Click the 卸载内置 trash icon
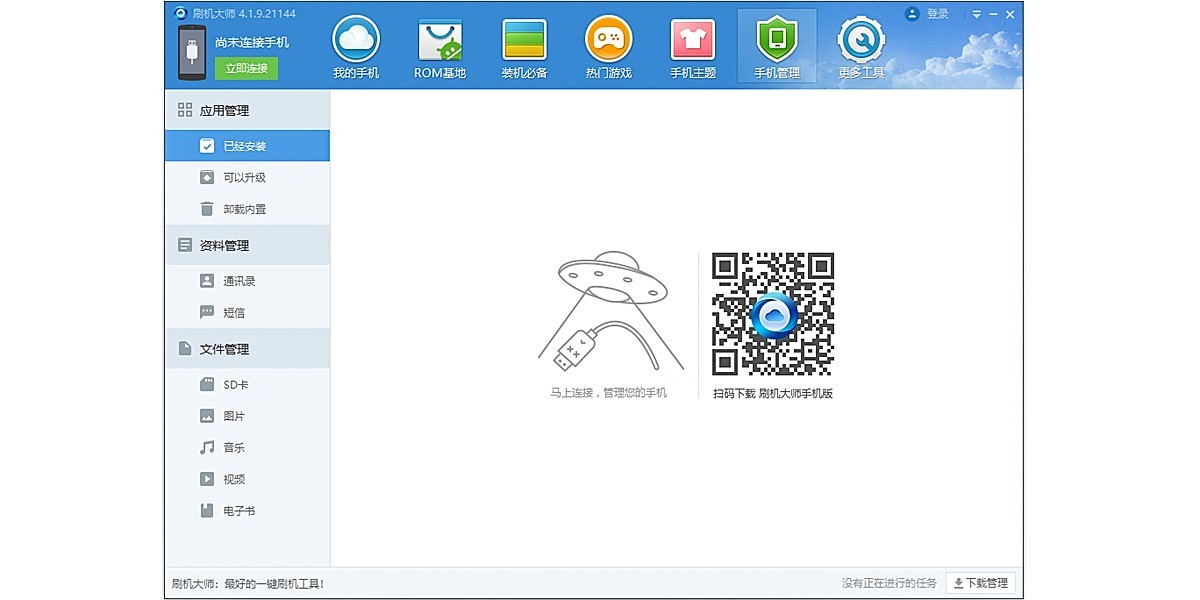Viewport: 1200px width, 600px height. [207, 209]
